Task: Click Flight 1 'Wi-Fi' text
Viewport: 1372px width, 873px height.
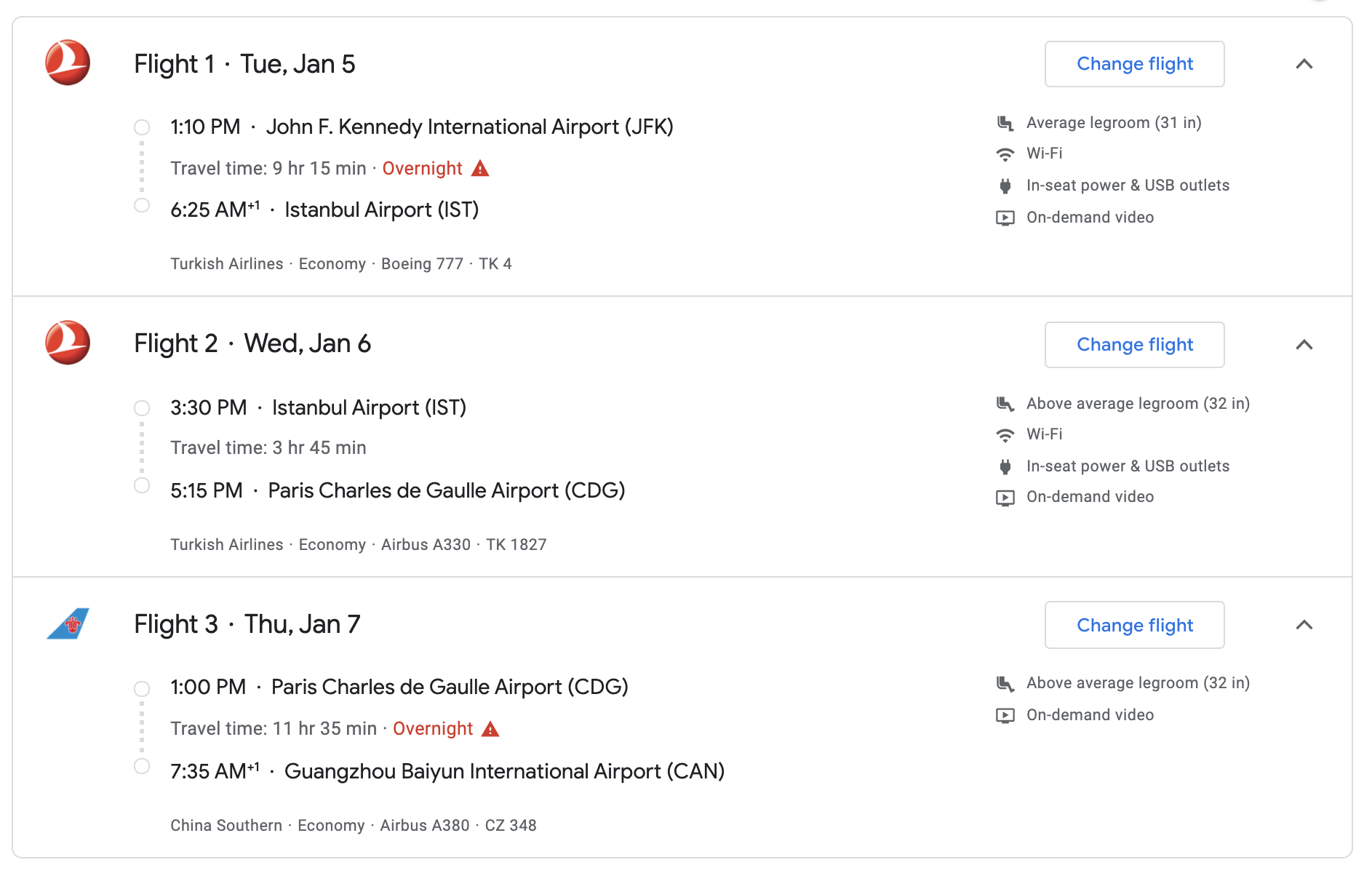Action: coord(1045,154)
